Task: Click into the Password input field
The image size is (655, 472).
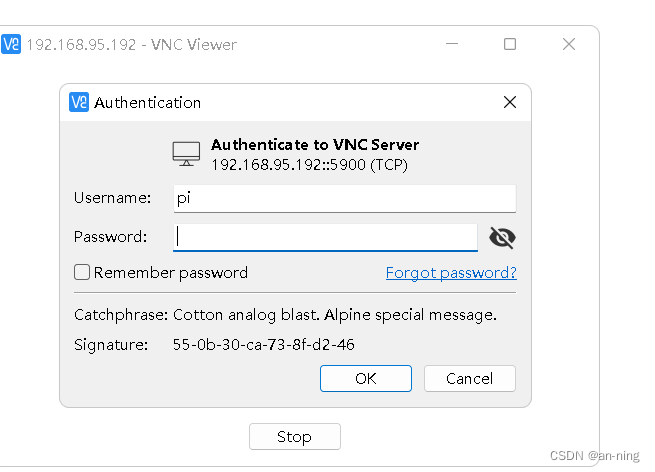Action: click(x=325, y=237)
